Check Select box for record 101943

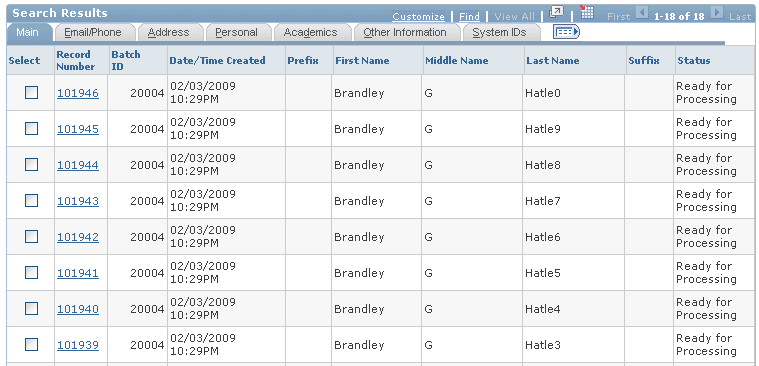pos(31,200)
